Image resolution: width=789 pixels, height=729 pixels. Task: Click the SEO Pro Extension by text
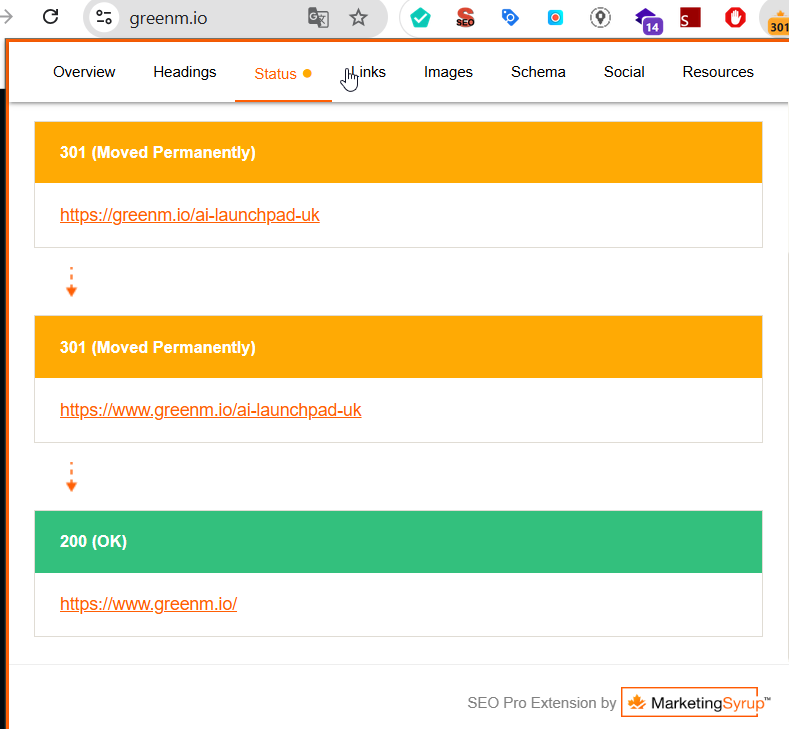541,703
